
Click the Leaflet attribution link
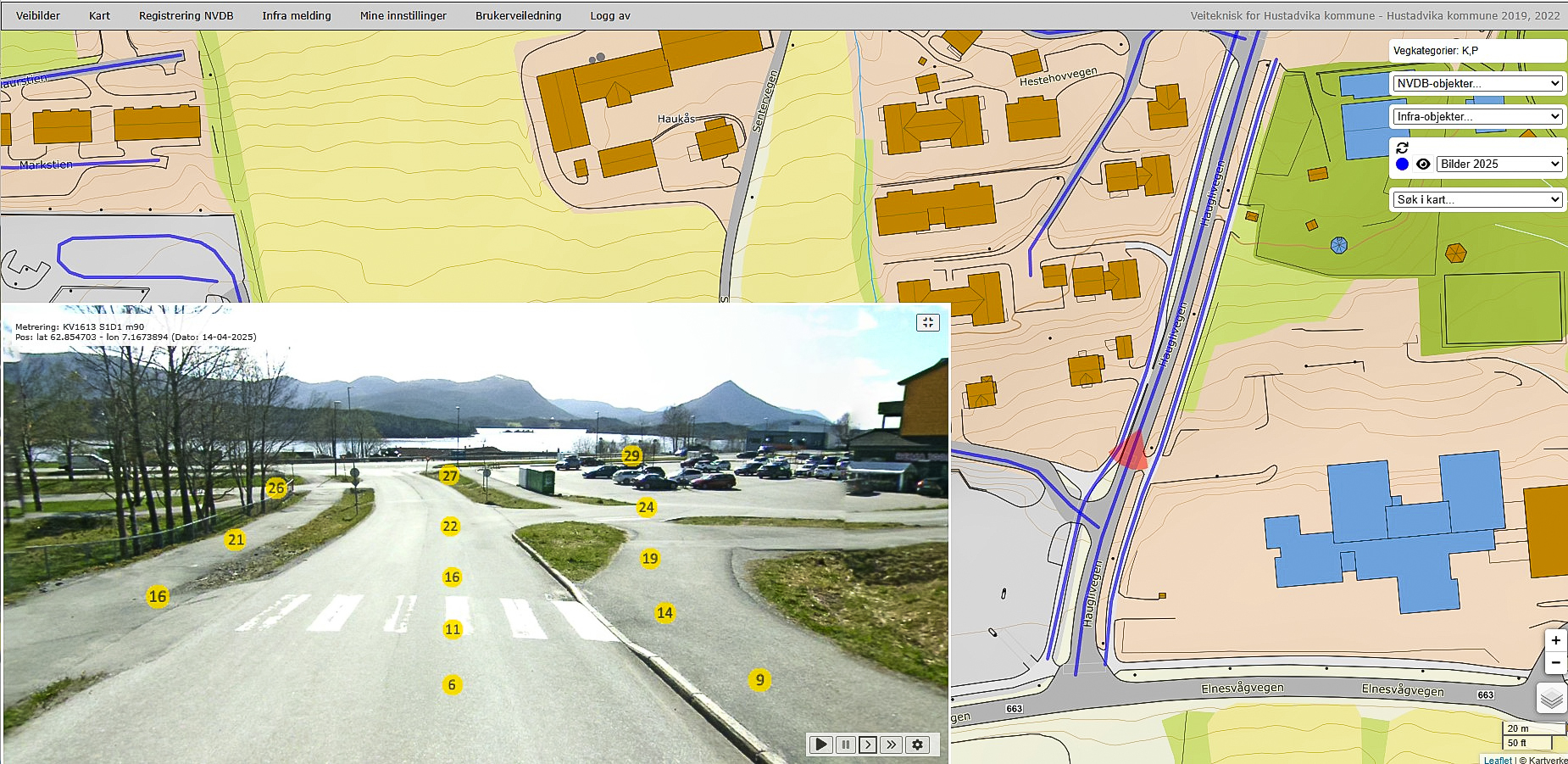tap(1498, 760)
